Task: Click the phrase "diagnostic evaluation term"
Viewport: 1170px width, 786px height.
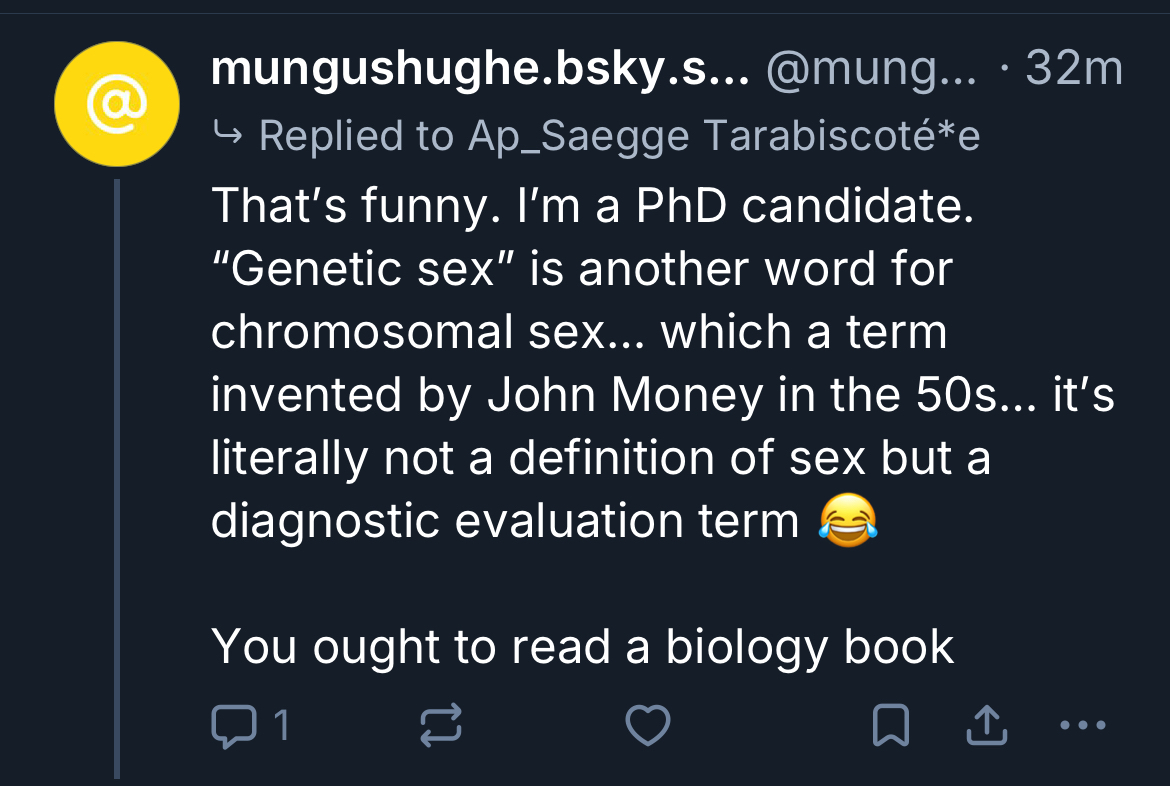Action: pyautogui.click(x=505, y=522)
